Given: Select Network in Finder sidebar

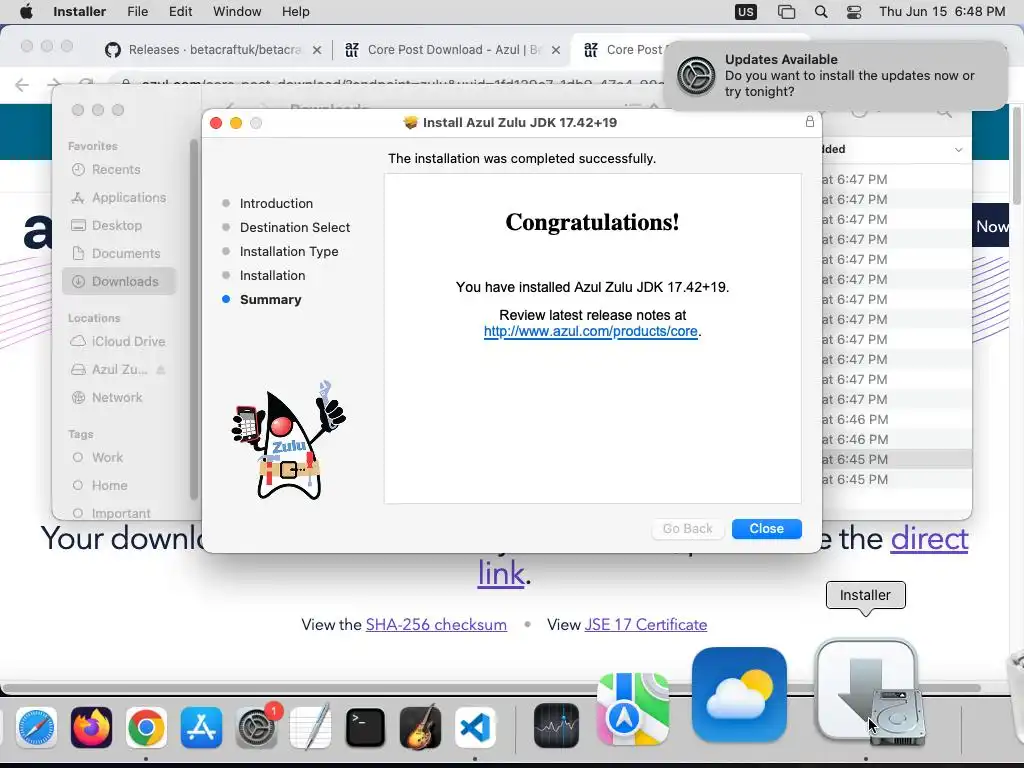Looking at the screenshot, I should click(x=117, y=397).
